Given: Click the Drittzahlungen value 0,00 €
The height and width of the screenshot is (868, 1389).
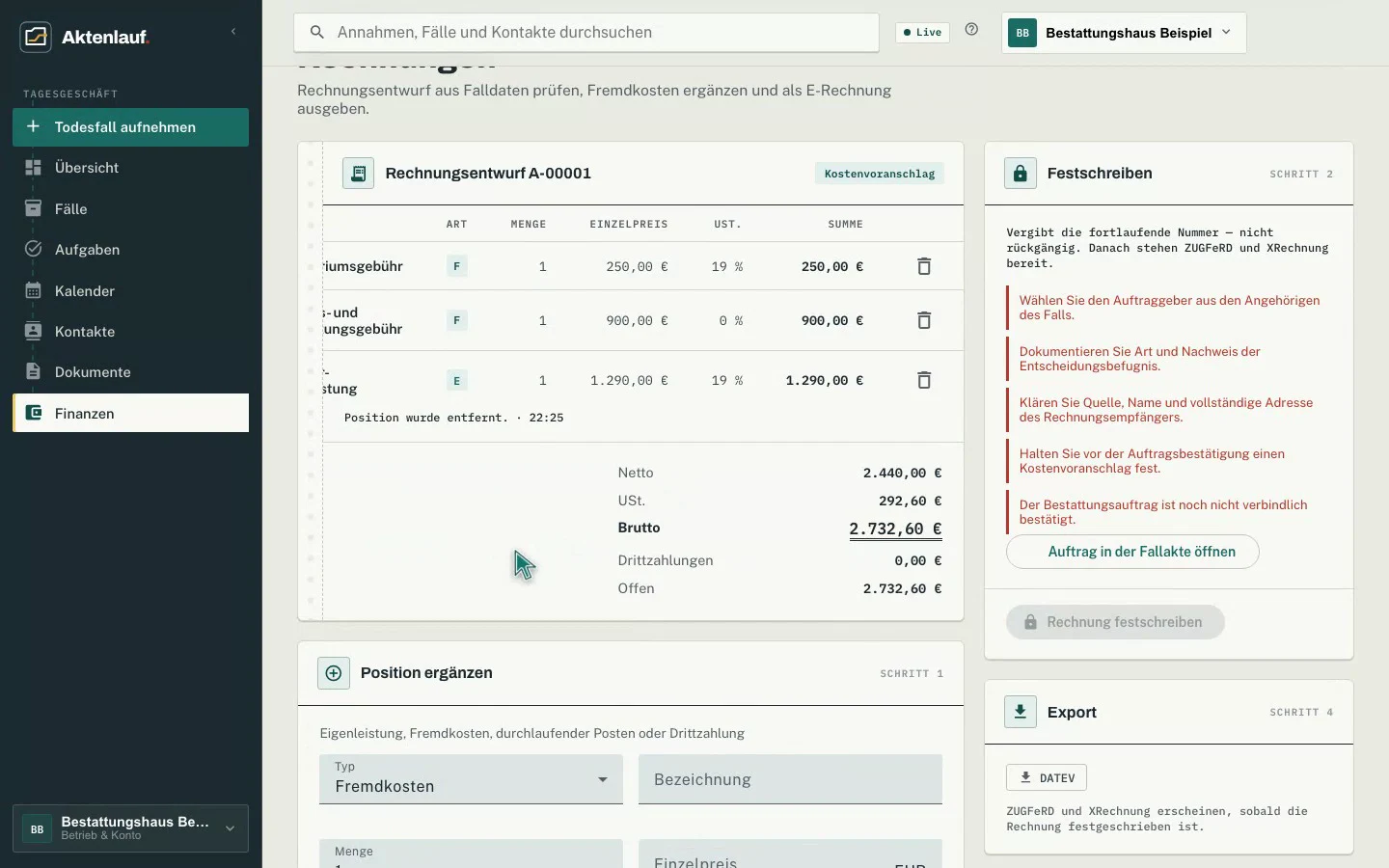Looking at the screenshot, I should point(918,560).
